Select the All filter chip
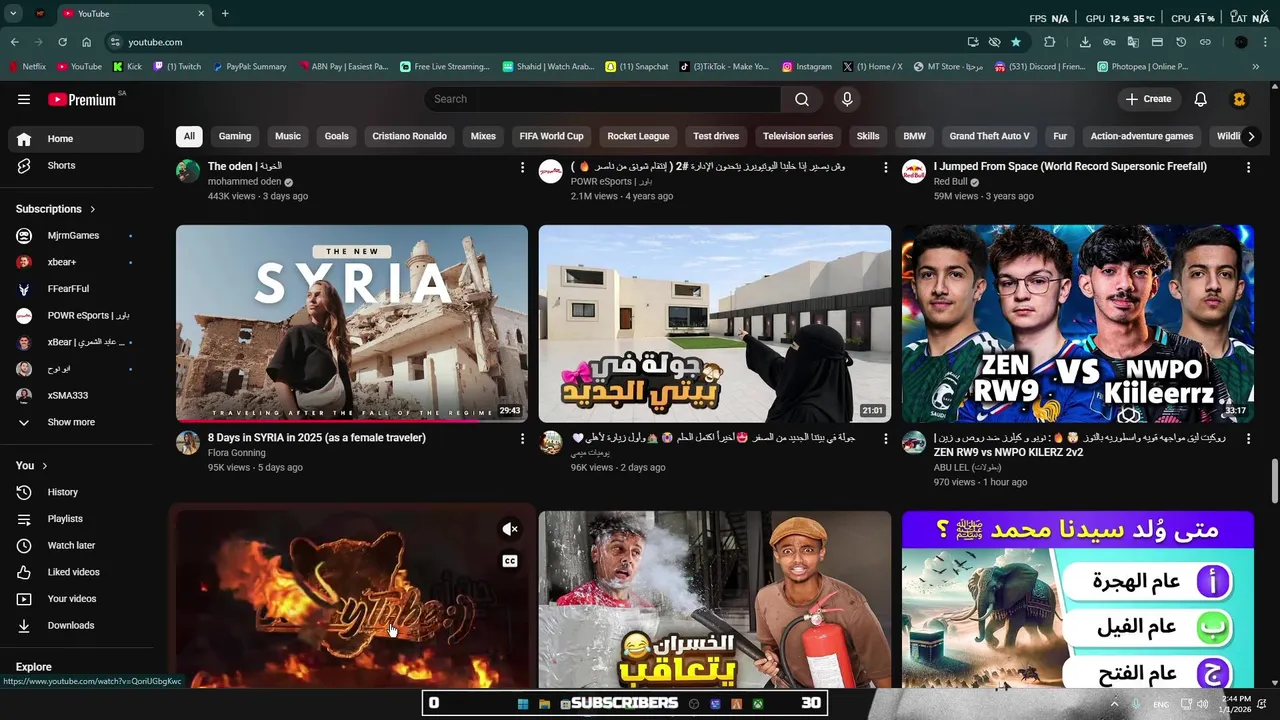The image size is (1280, 720). 189,136
